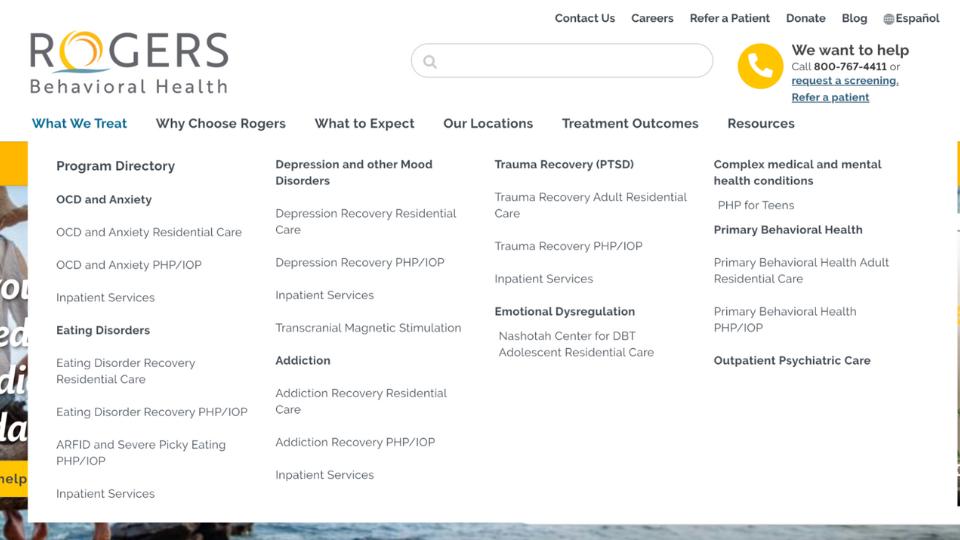Viewport: 960px width, 540px height.
Task: Open the Contact Us link
Action: pos(585,18)
